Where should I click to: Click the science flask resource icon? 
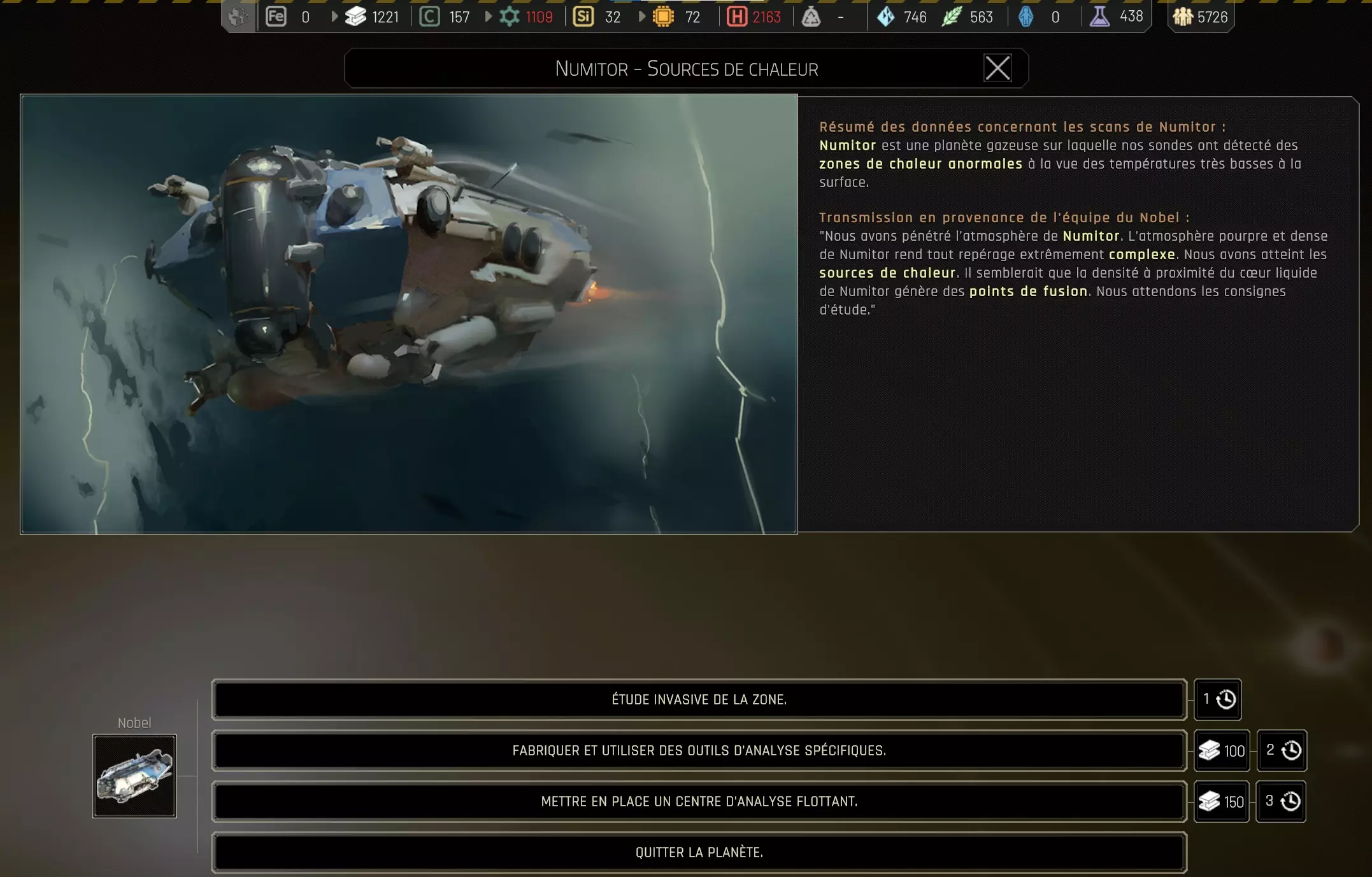[x=1099, y=17]
